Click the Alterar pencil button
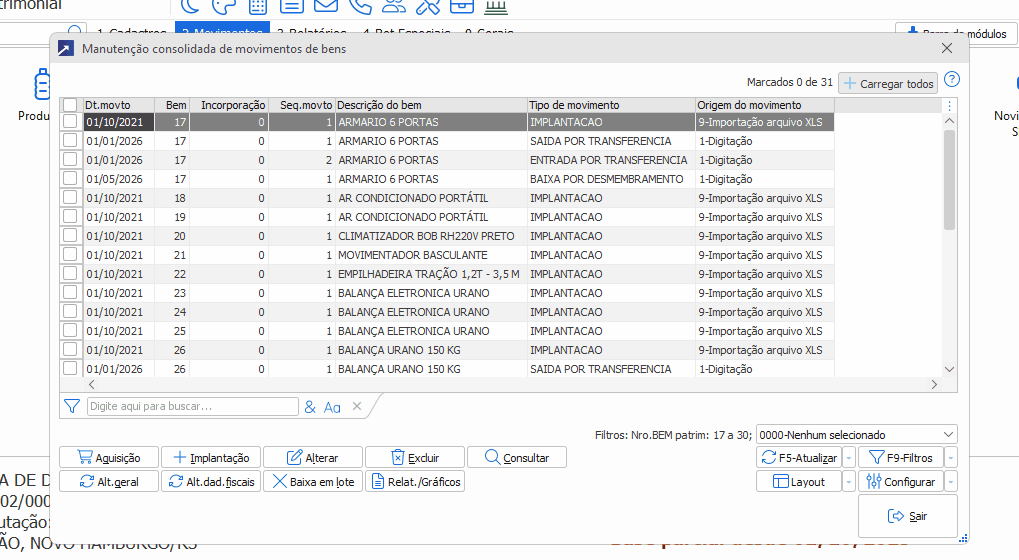The height and width of the screenshot is (560, 1019). 313,457
